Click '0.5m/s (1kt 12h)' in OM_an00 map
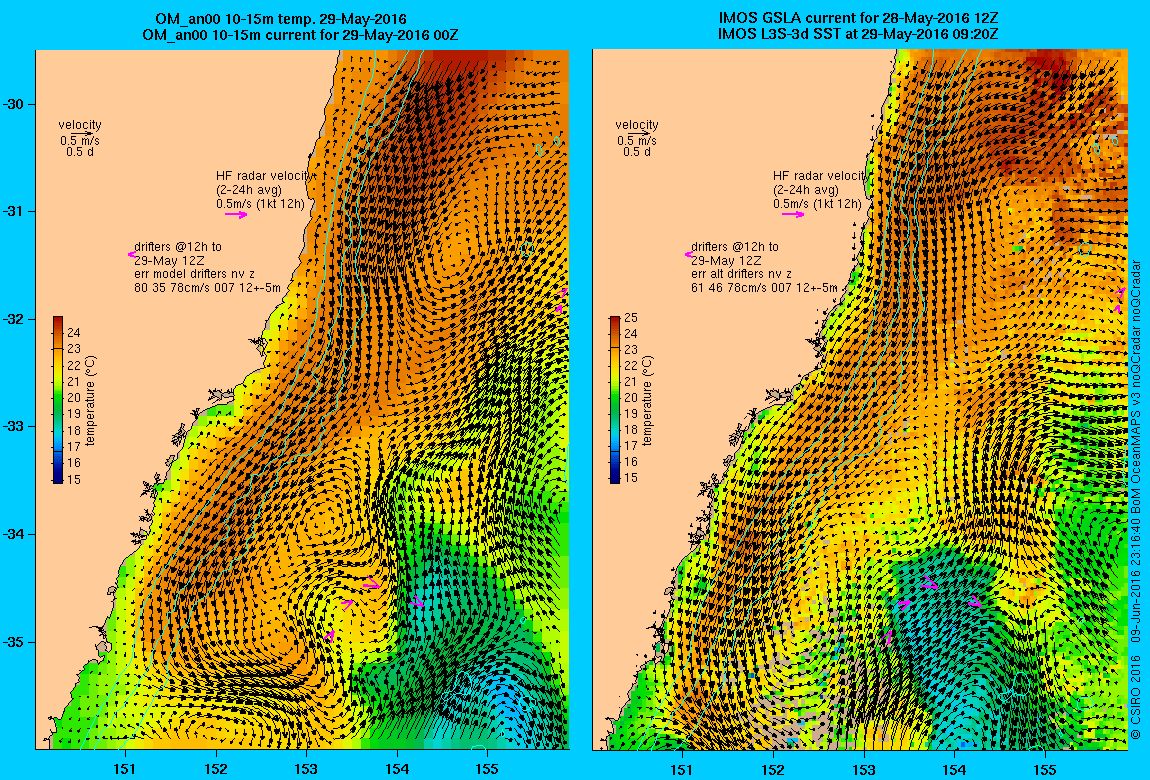 pos(260,204)
